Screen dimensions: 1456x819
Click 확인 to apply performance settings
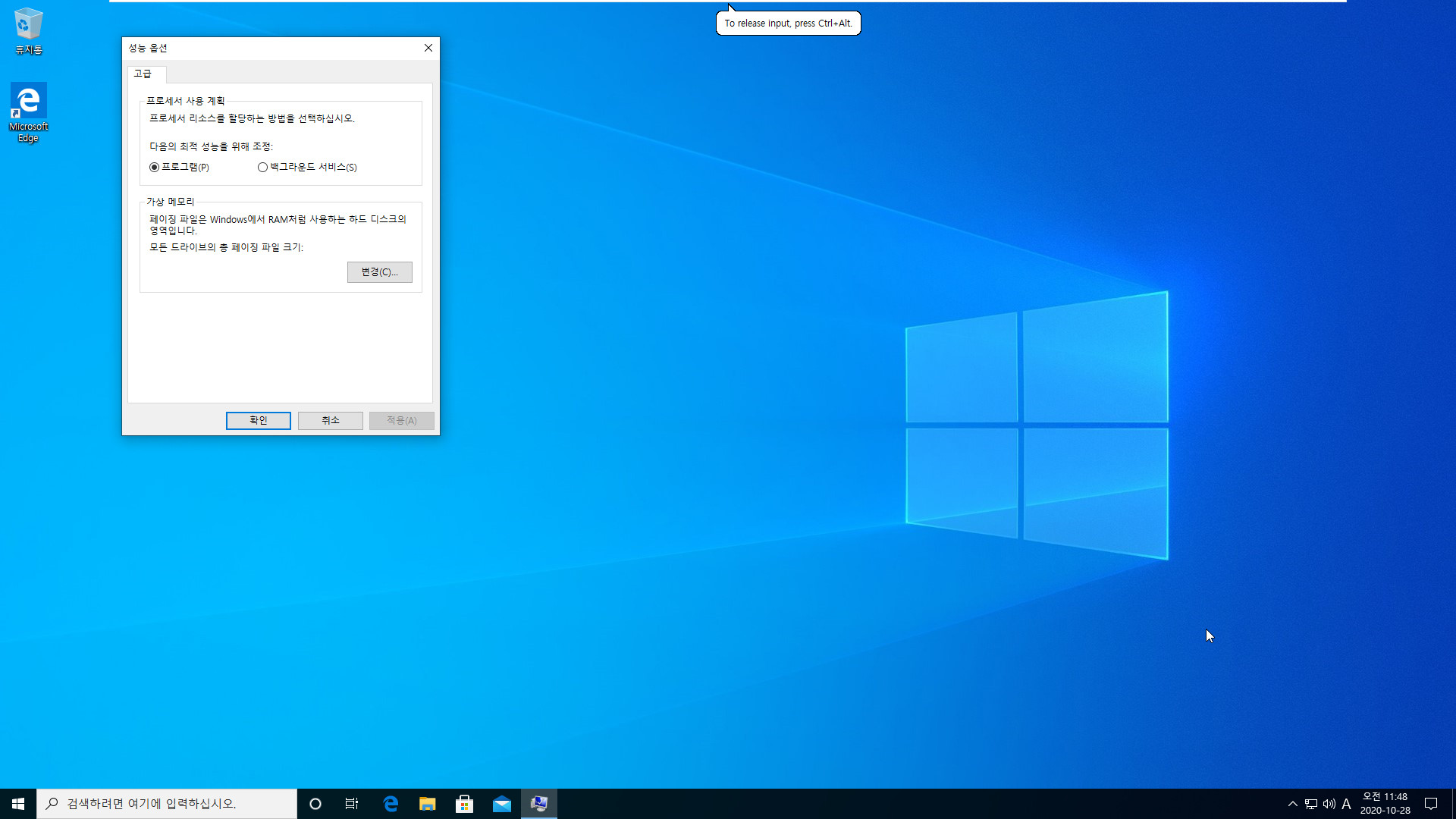click(x=258, y=419)
